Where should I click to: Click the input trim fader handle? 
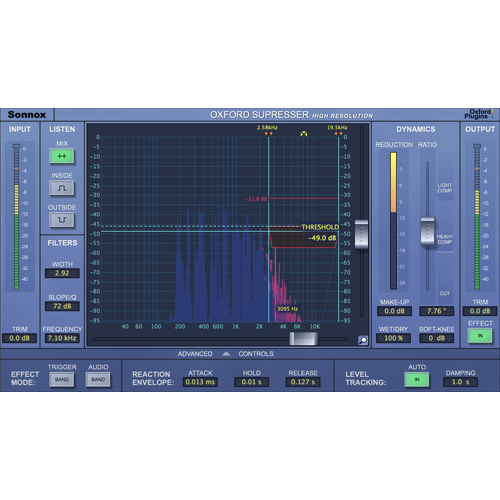coord(16,146)
